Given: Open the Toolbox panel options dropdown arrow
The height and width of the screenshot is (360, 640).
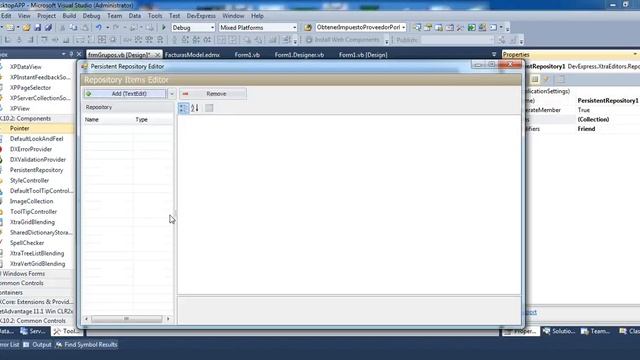Looking at the screenshot, I should pos(64,54).
